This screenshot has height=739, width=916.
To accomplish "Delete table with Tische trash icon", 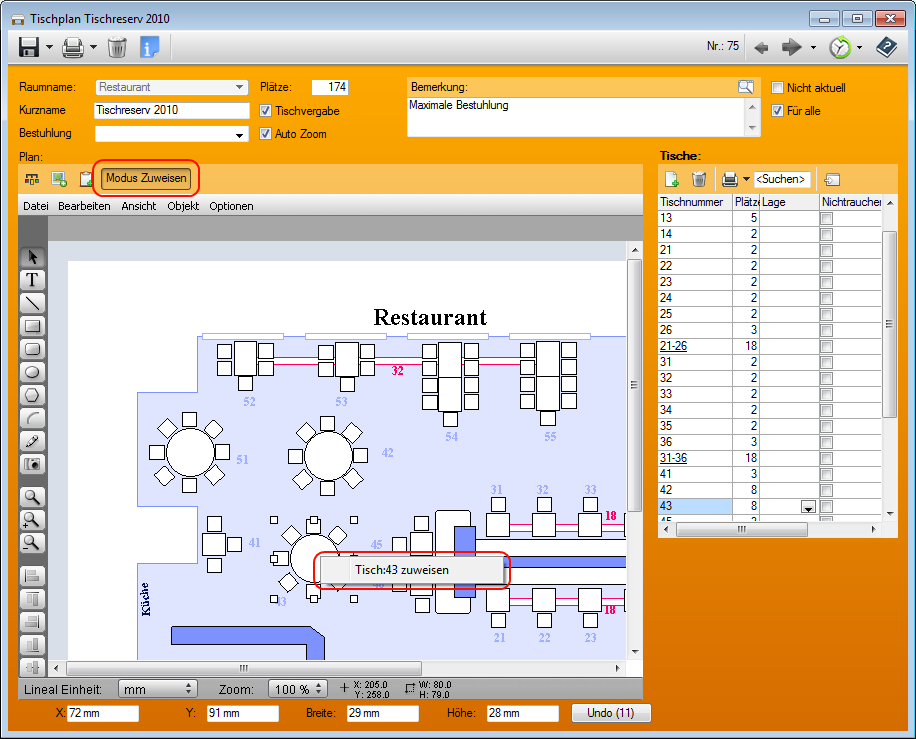I will [x=700, y=179].
